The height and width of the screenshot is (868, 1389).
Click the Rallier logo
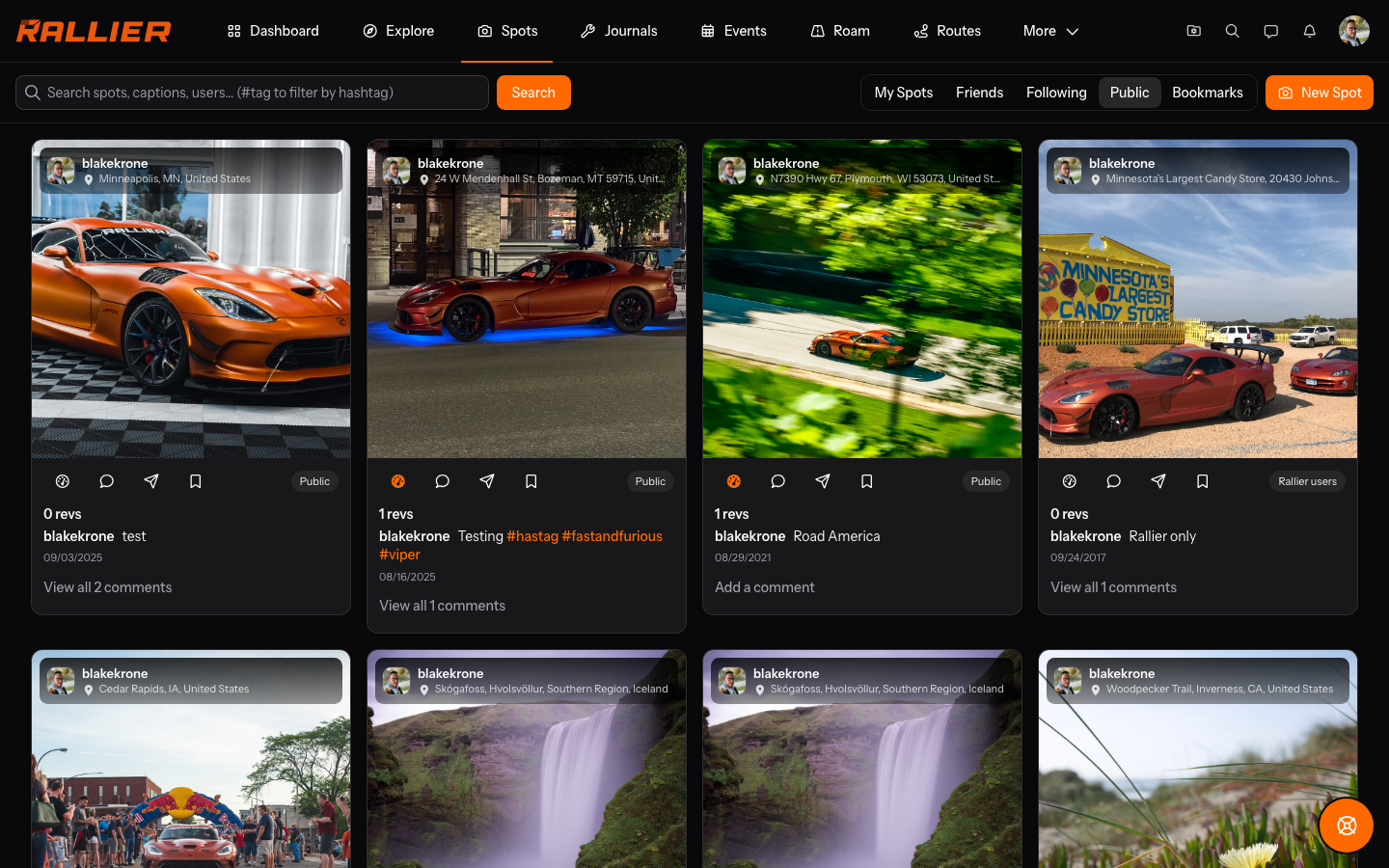point(94,31)
